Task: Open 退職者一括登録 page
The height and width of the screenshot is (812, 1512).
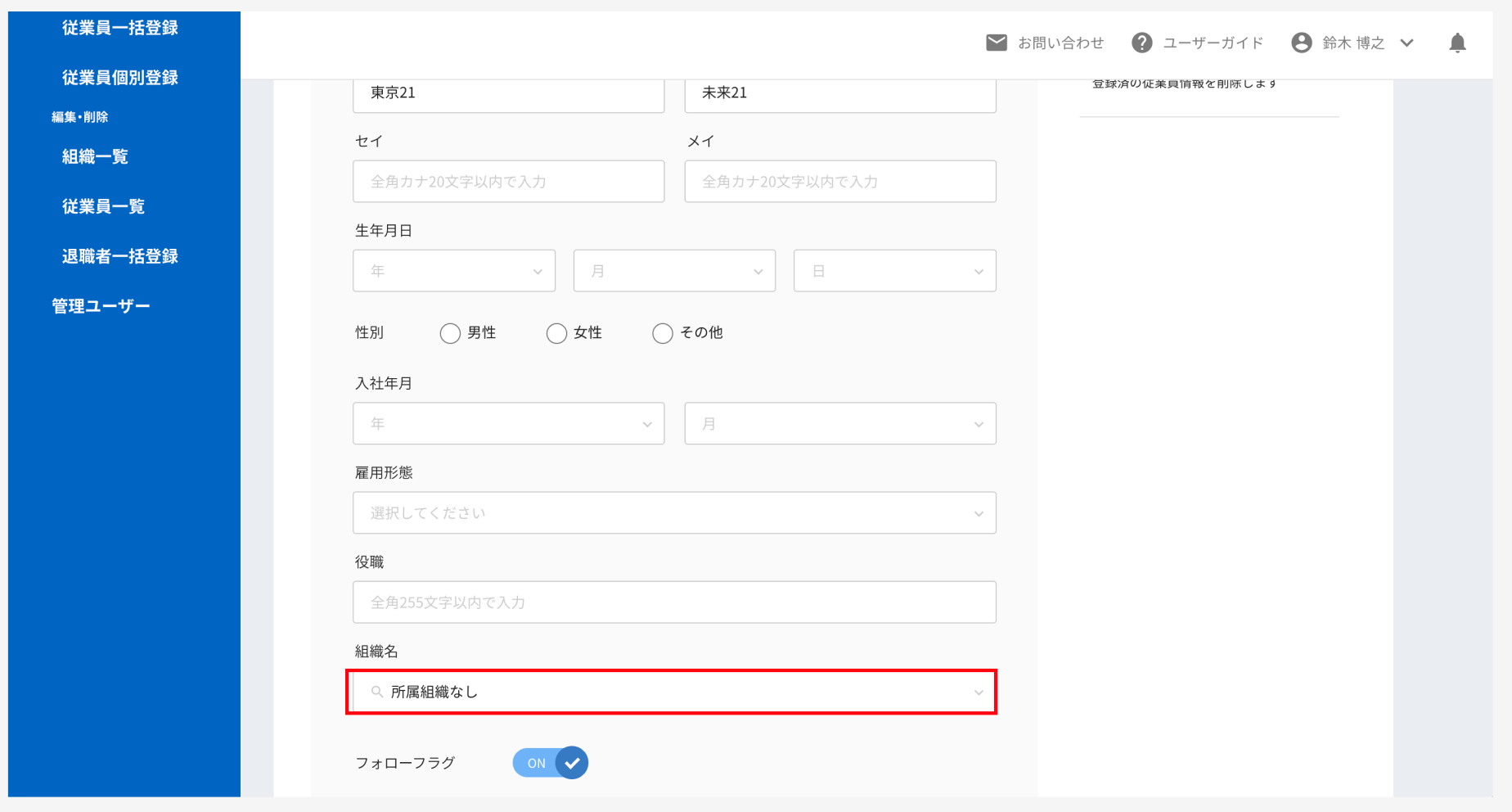Action: pos(119,256)
